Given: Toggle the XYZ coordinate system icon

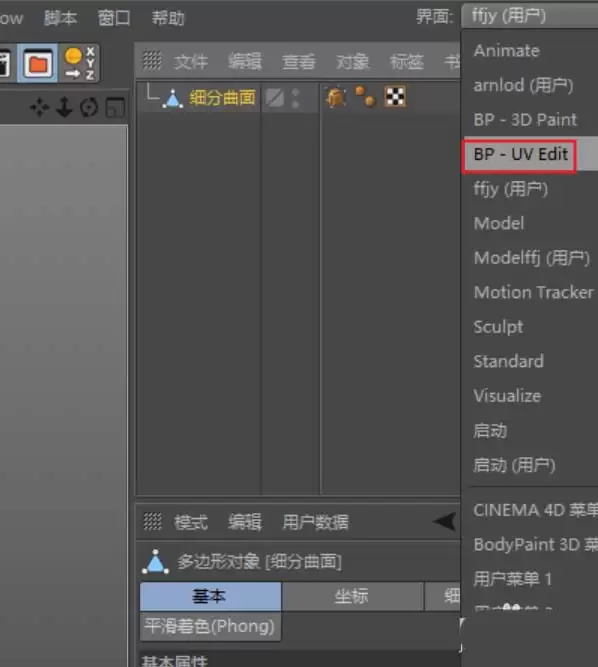Looking at the screenshot, I should click(80, 63).
